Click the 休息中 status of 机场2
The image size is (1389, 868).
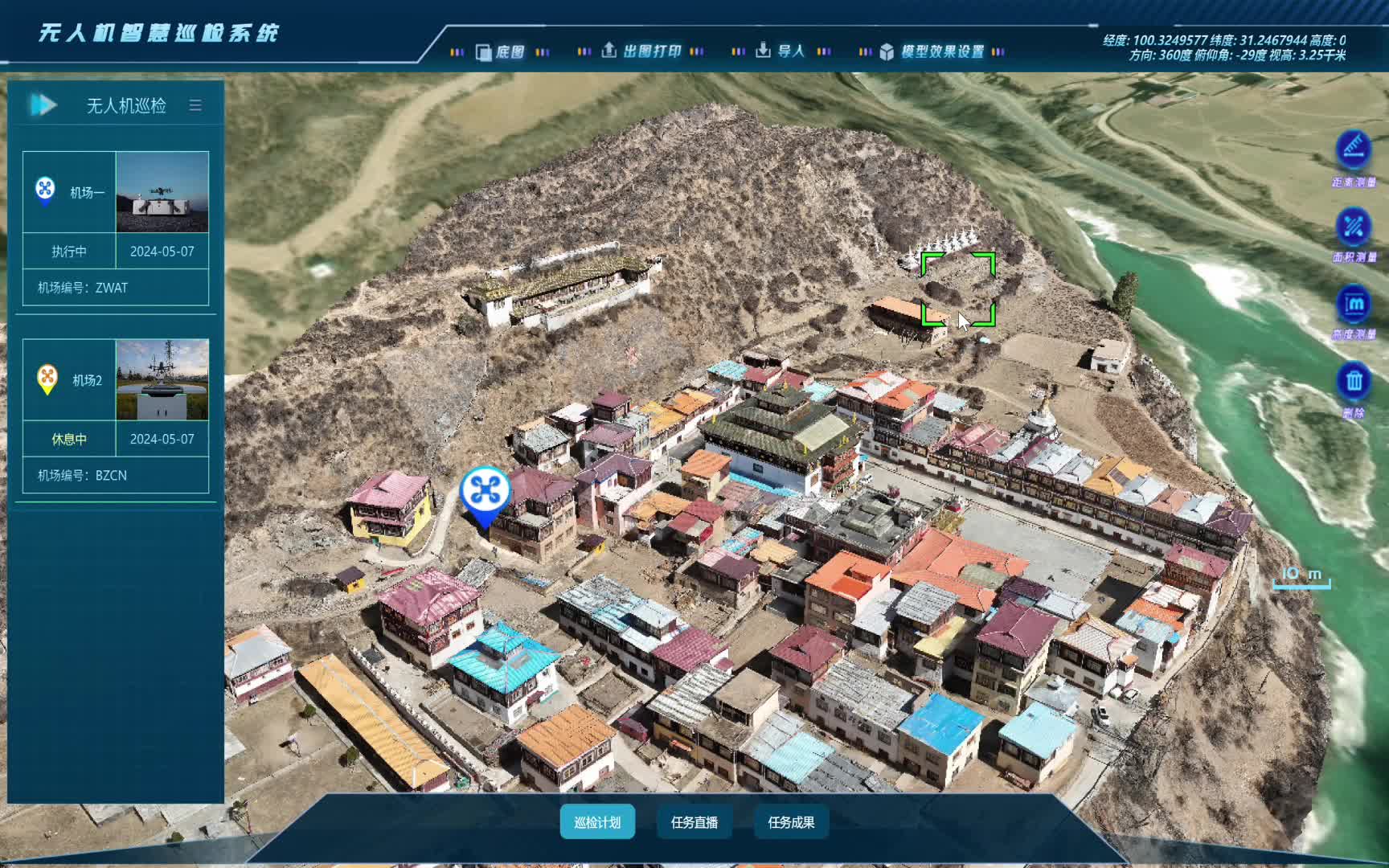point(69,440)
